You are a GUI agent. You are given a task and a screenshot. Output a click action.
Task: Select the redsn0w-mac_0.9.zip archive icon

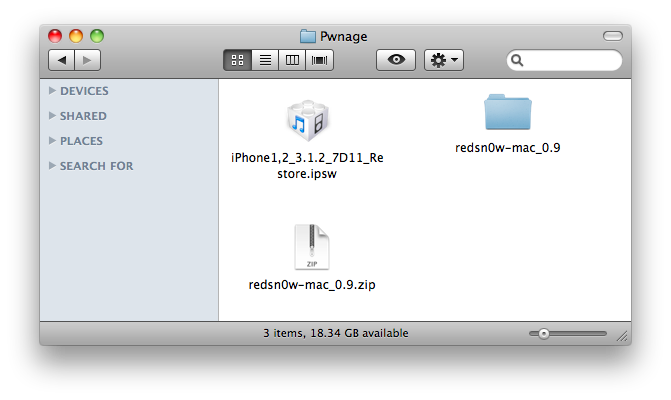pyautogui.click(x=312, y=247)
